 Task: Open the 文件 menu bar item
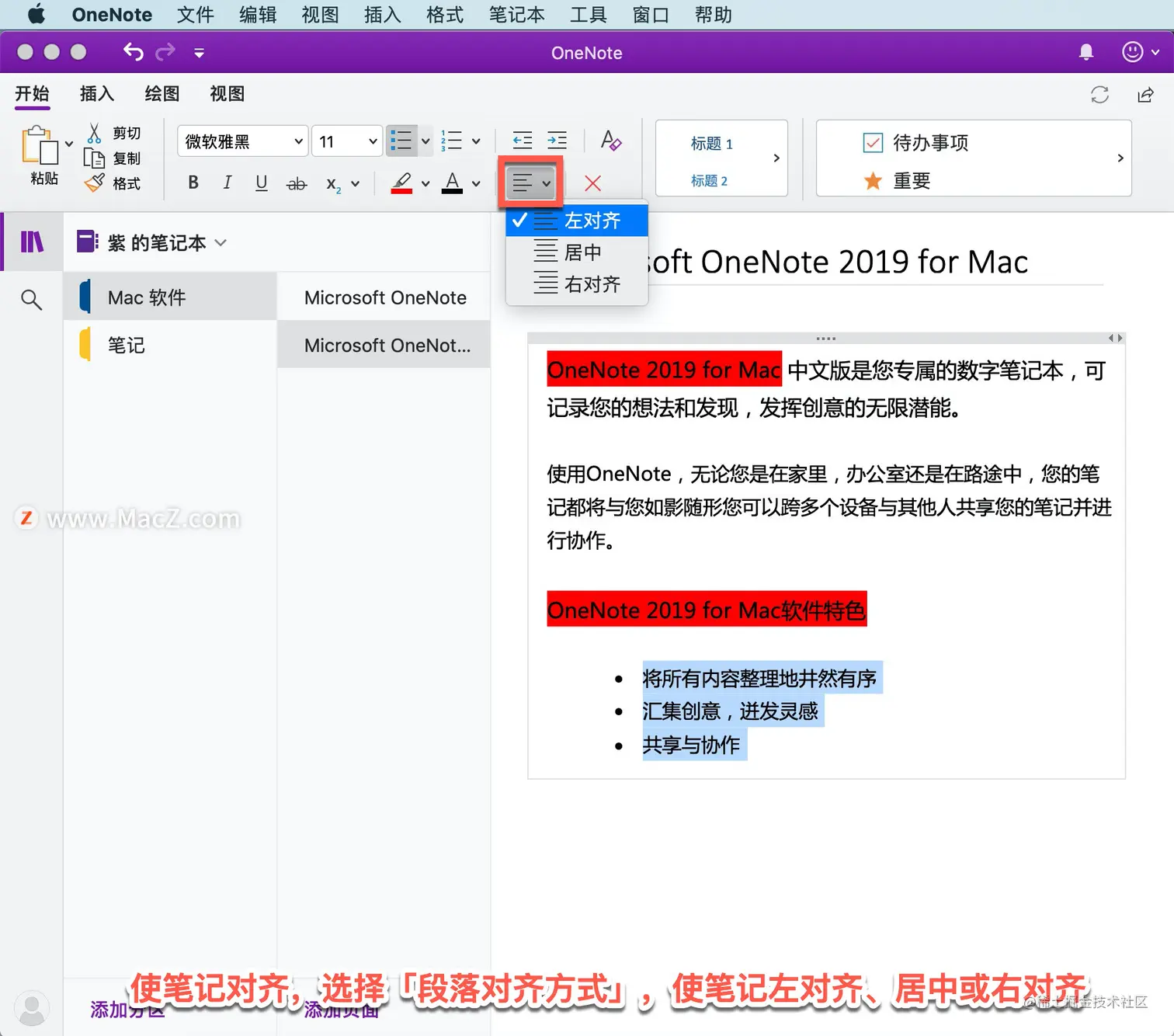pos(196,14)
